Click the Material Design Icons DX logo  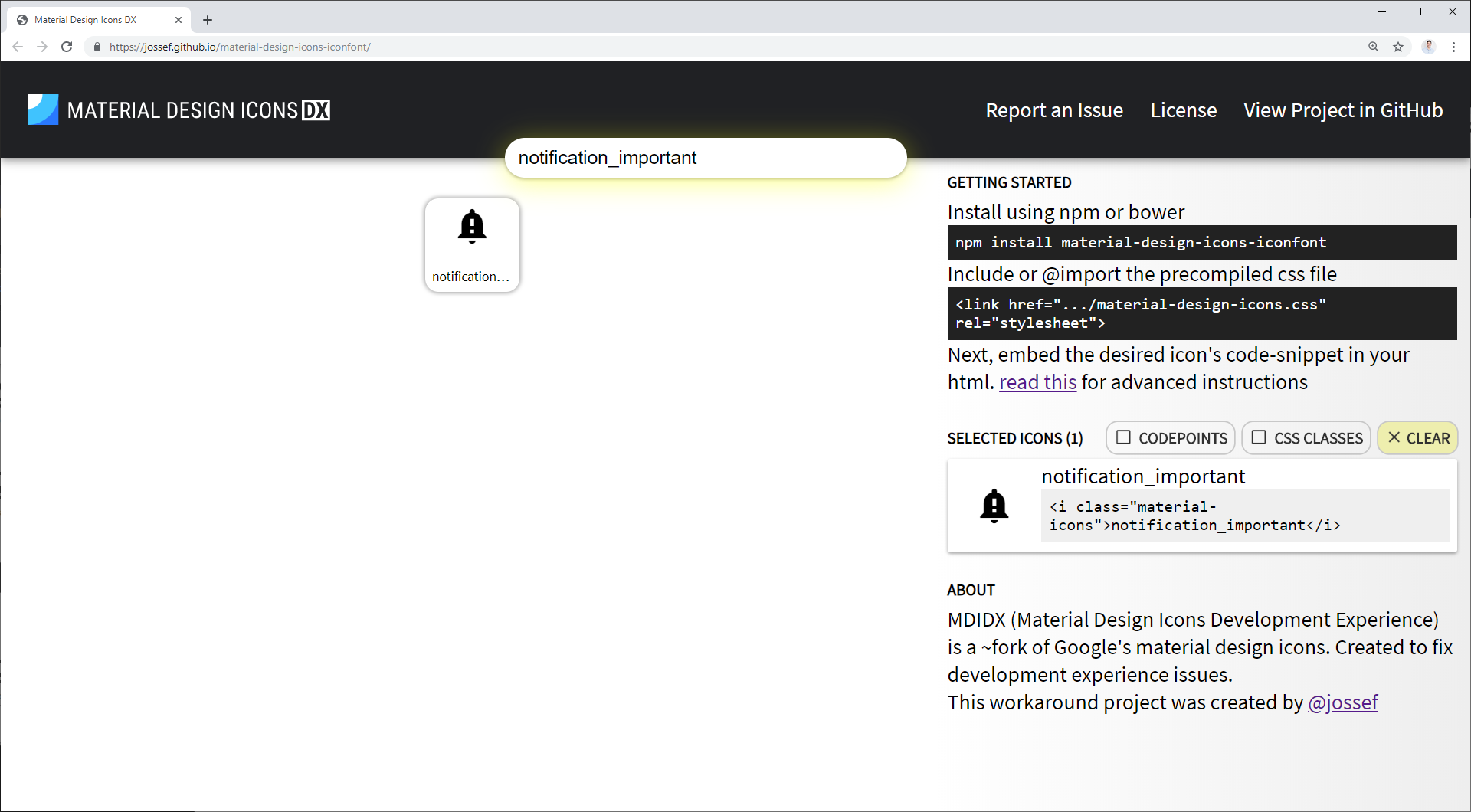(x=179, y=110)
